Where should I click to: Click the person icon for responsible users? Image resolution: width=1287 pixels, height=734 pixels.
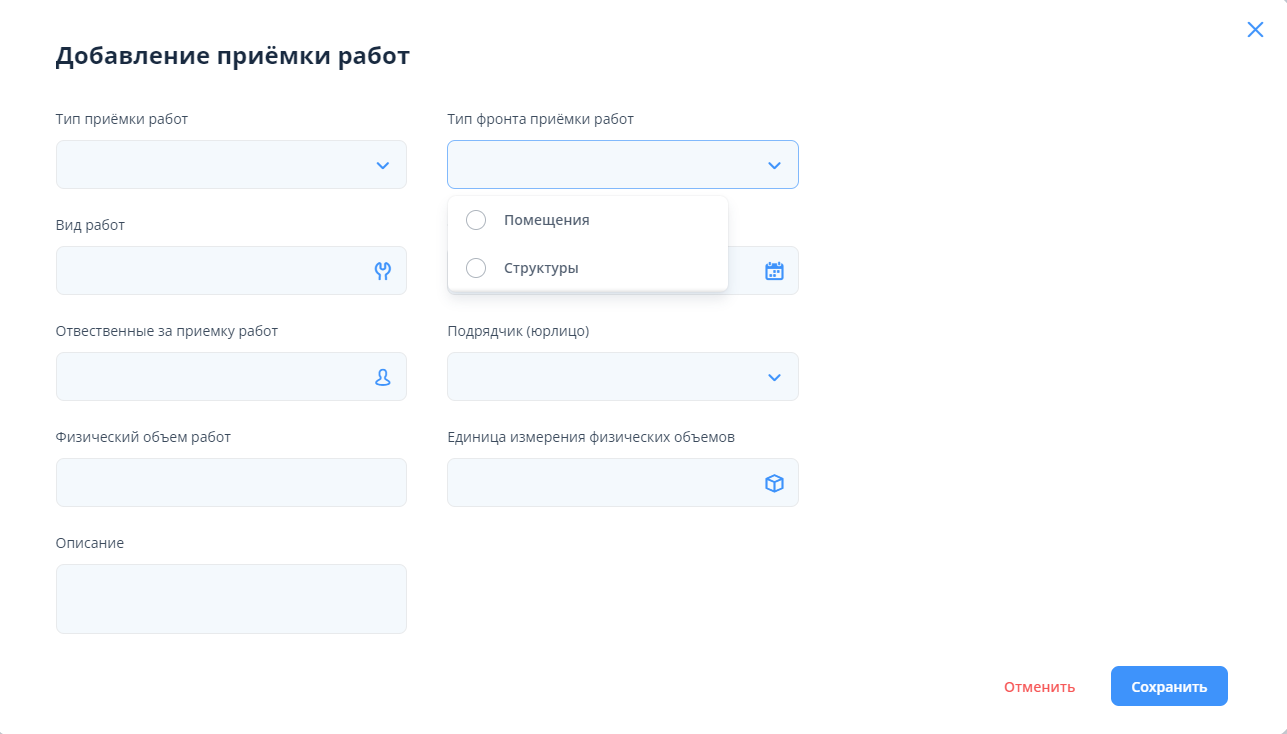[382, 377]
